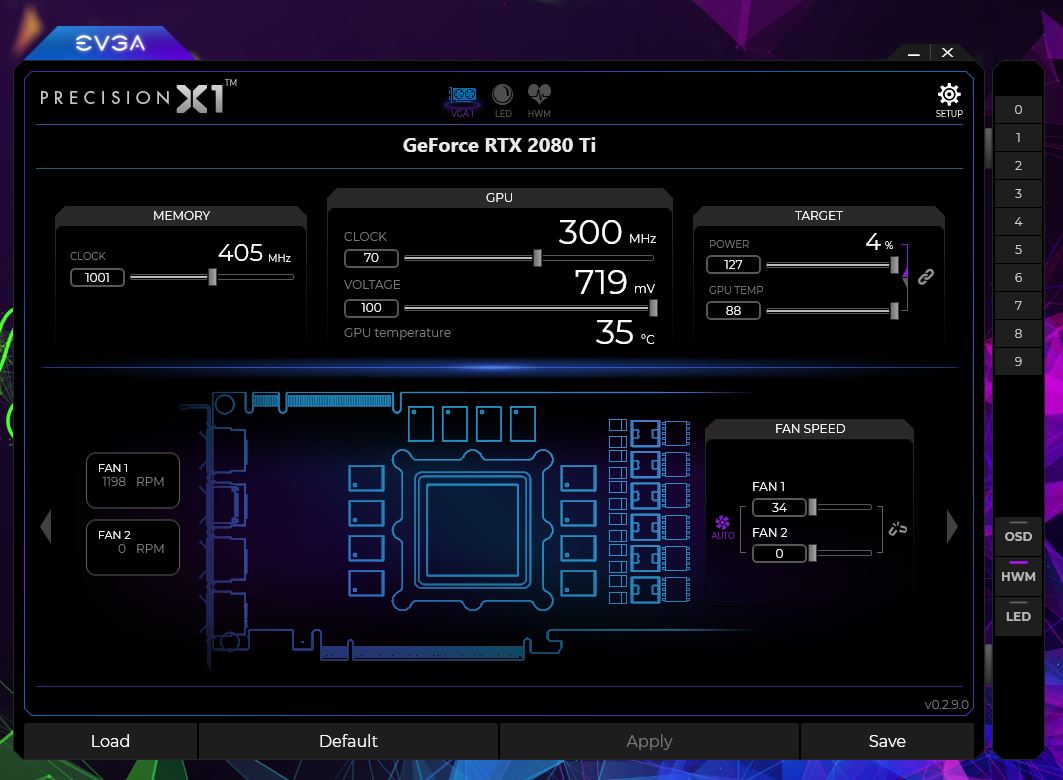Select profile 4
This screenshot has width=1063, height=780.
(x=1018, y=222)
